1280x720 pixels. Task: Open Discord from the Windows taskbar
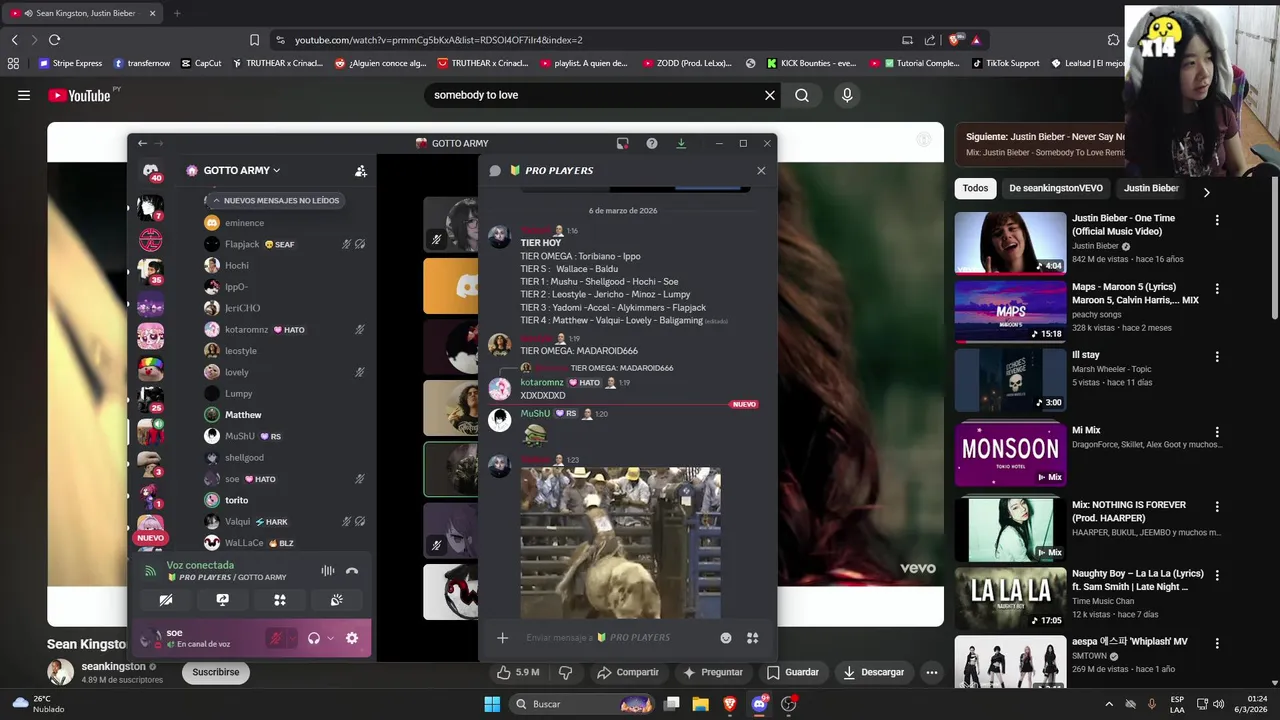[759, 704]
